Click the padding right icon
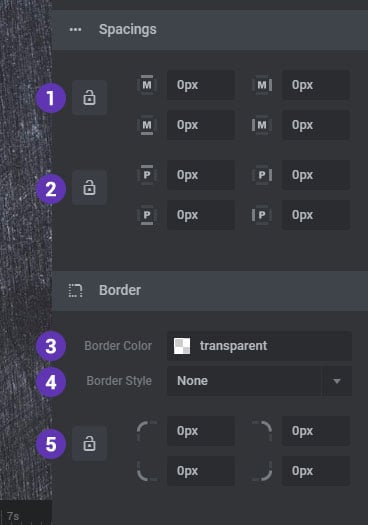This screenshot has width=368, height=525. [262, 175]
